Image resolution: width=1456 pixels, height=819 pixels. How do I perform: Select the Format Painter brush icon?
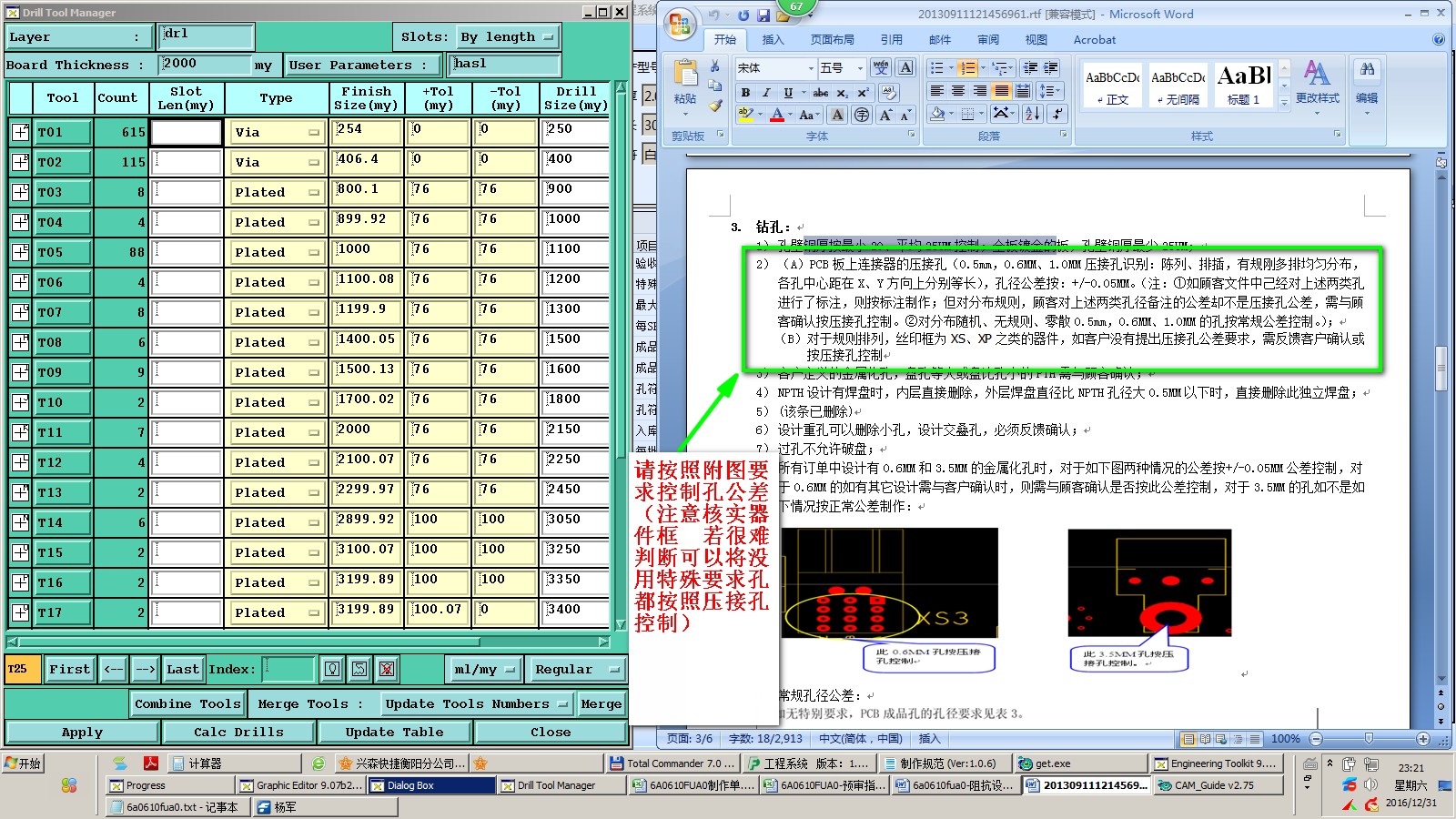point(715,106)
